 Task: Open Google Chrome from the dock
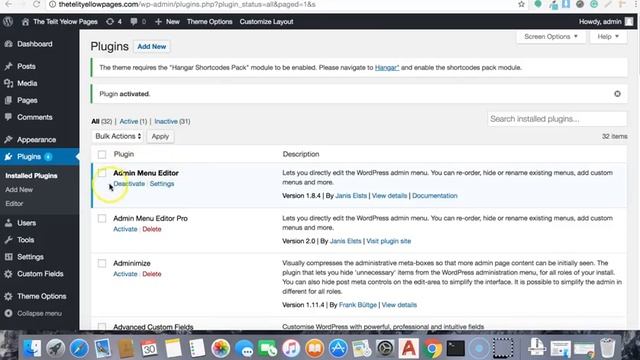(x=432, y=348)
